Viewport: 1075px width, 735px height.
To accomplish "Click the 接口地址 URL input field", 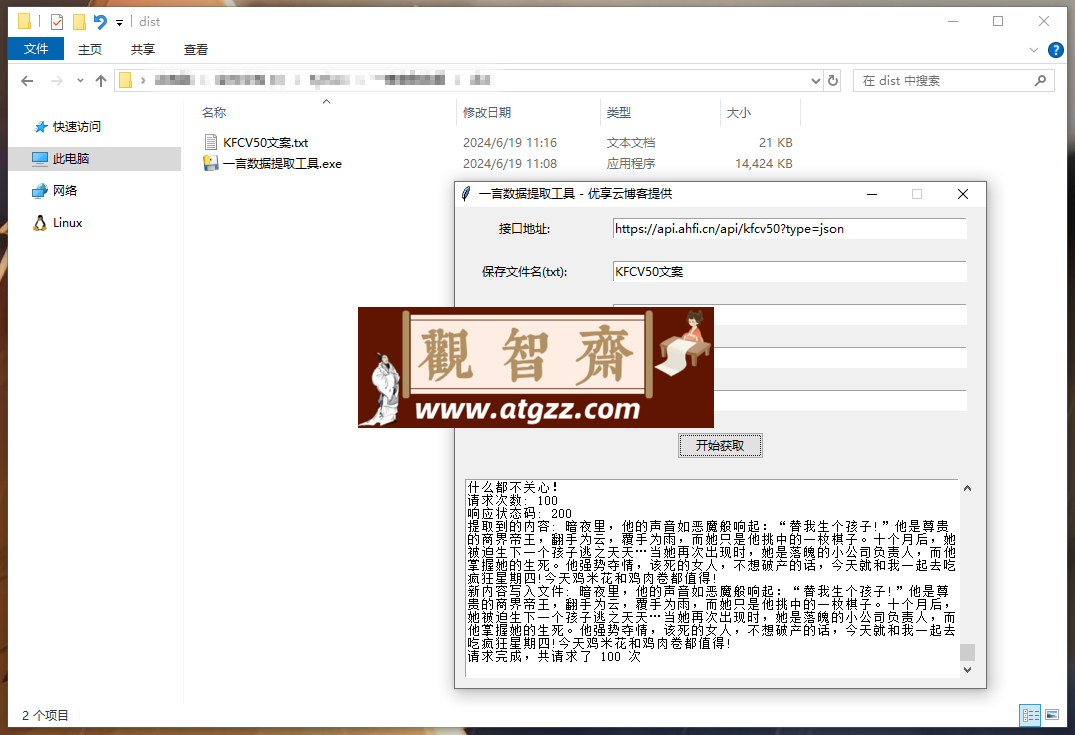I will click(789, 228).
